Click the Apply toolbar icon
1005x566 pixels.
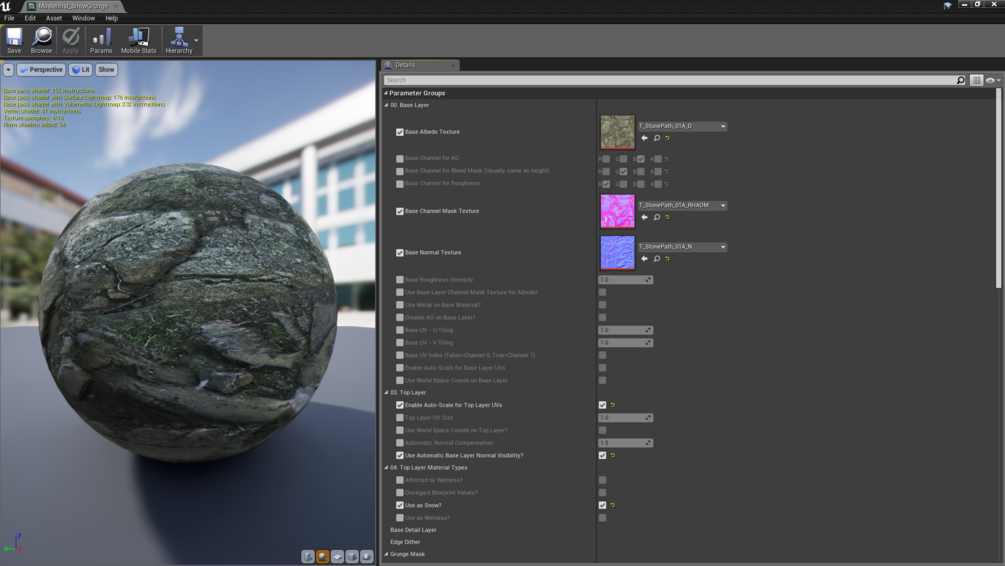click(x=71, y=40)
